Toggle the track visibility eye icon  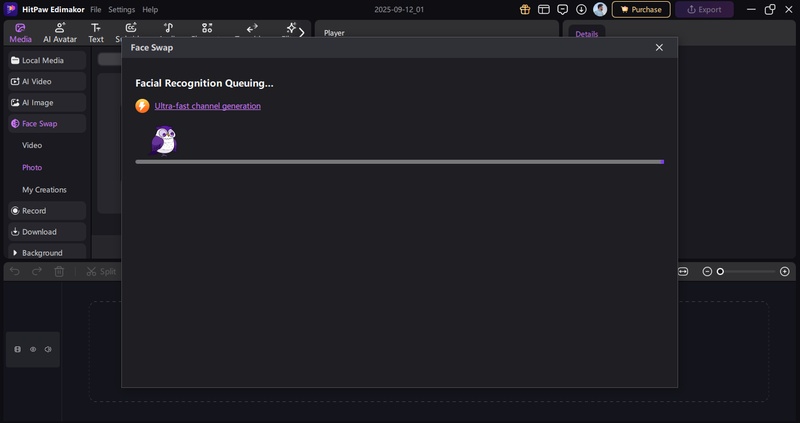33,350
